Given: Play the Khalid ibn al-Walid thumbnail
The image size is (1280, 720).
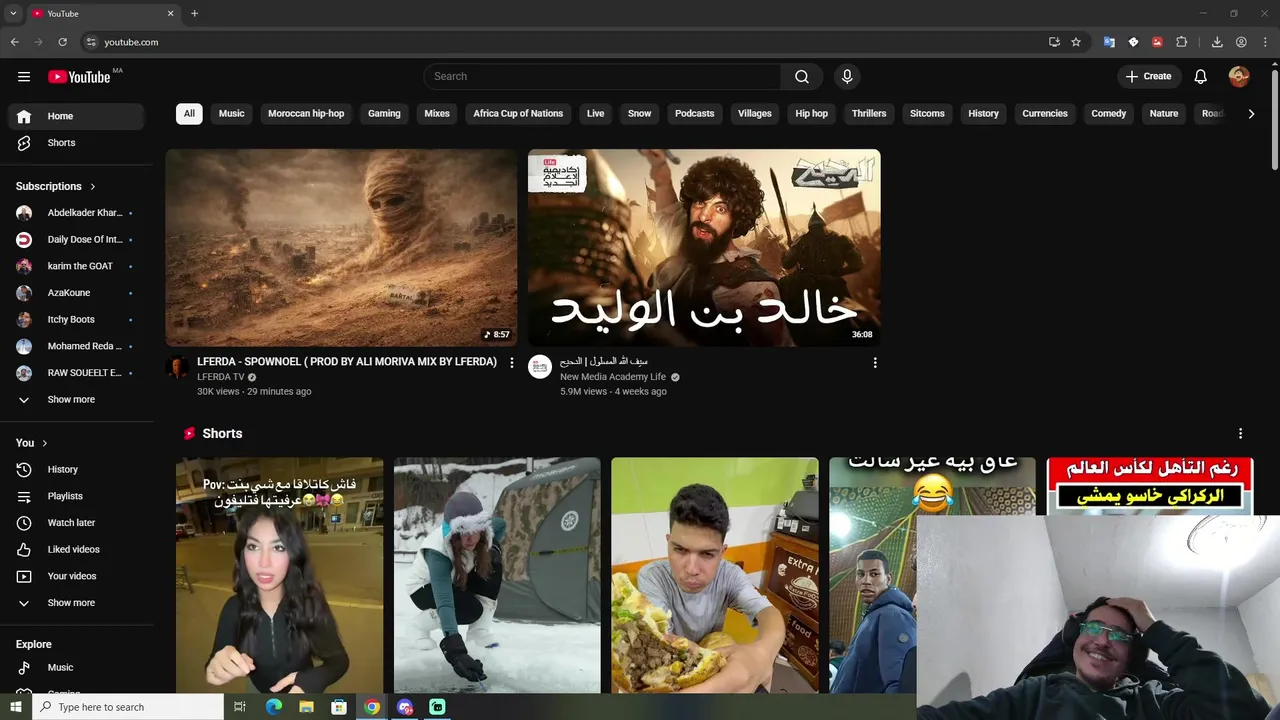Looking at the screenshot, I should [704, 248].
